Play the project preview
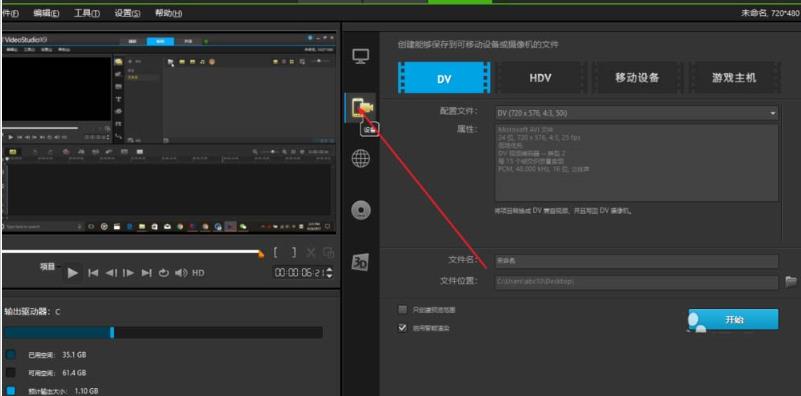 click(x=73, y=273)
